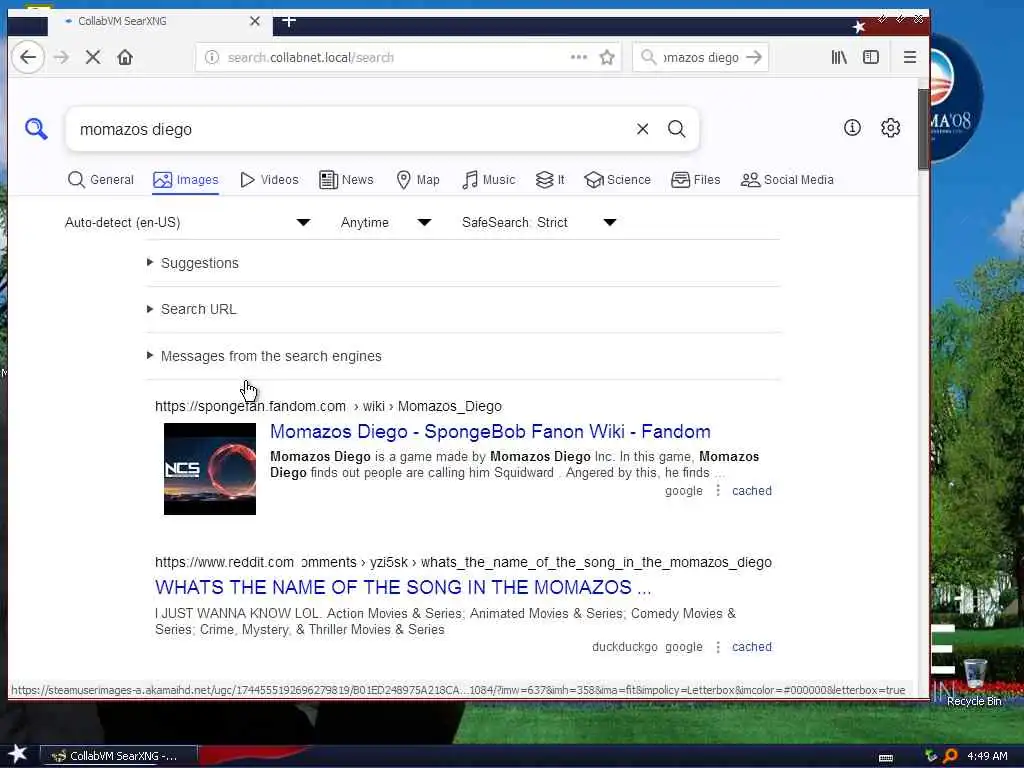
Task: Close the CollabVM SearXNG tab
Action: [x=255, y=21]
